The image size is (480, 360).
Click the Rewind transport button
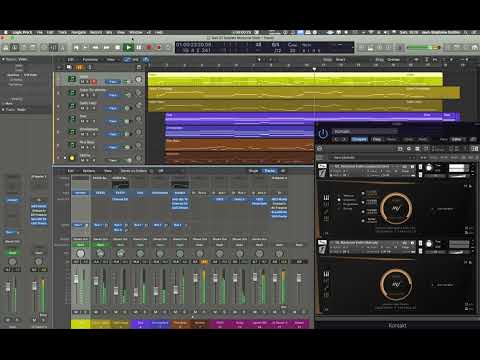pos(95,47)
